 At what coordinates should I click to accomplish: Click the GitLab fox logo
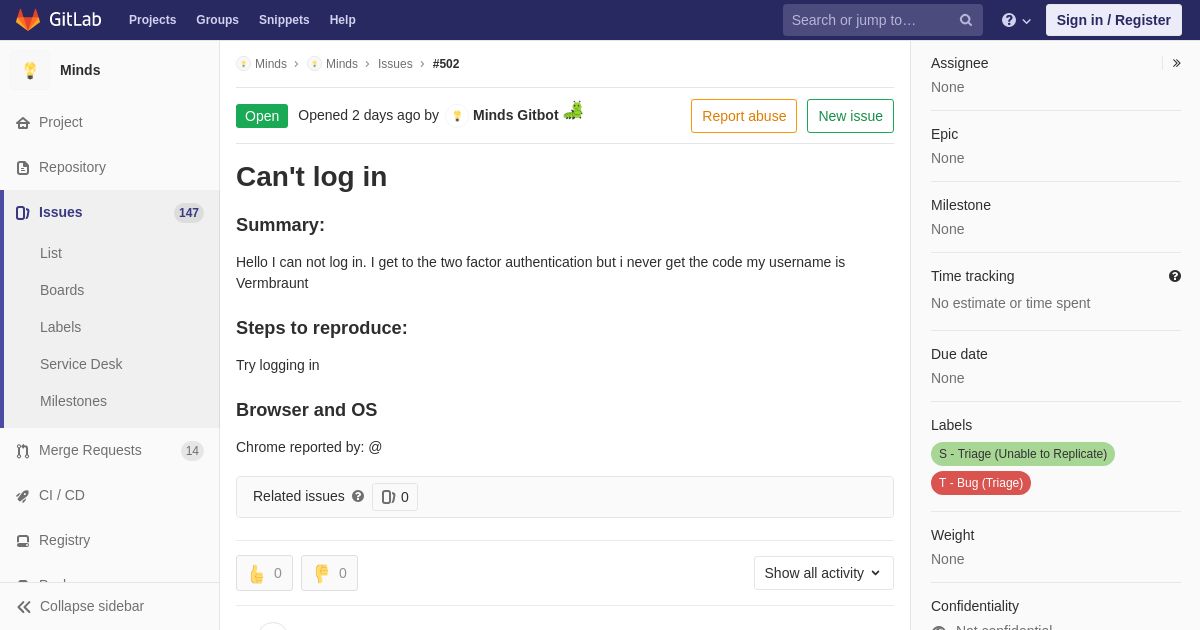pyautogui.click(x=28, y=20)
